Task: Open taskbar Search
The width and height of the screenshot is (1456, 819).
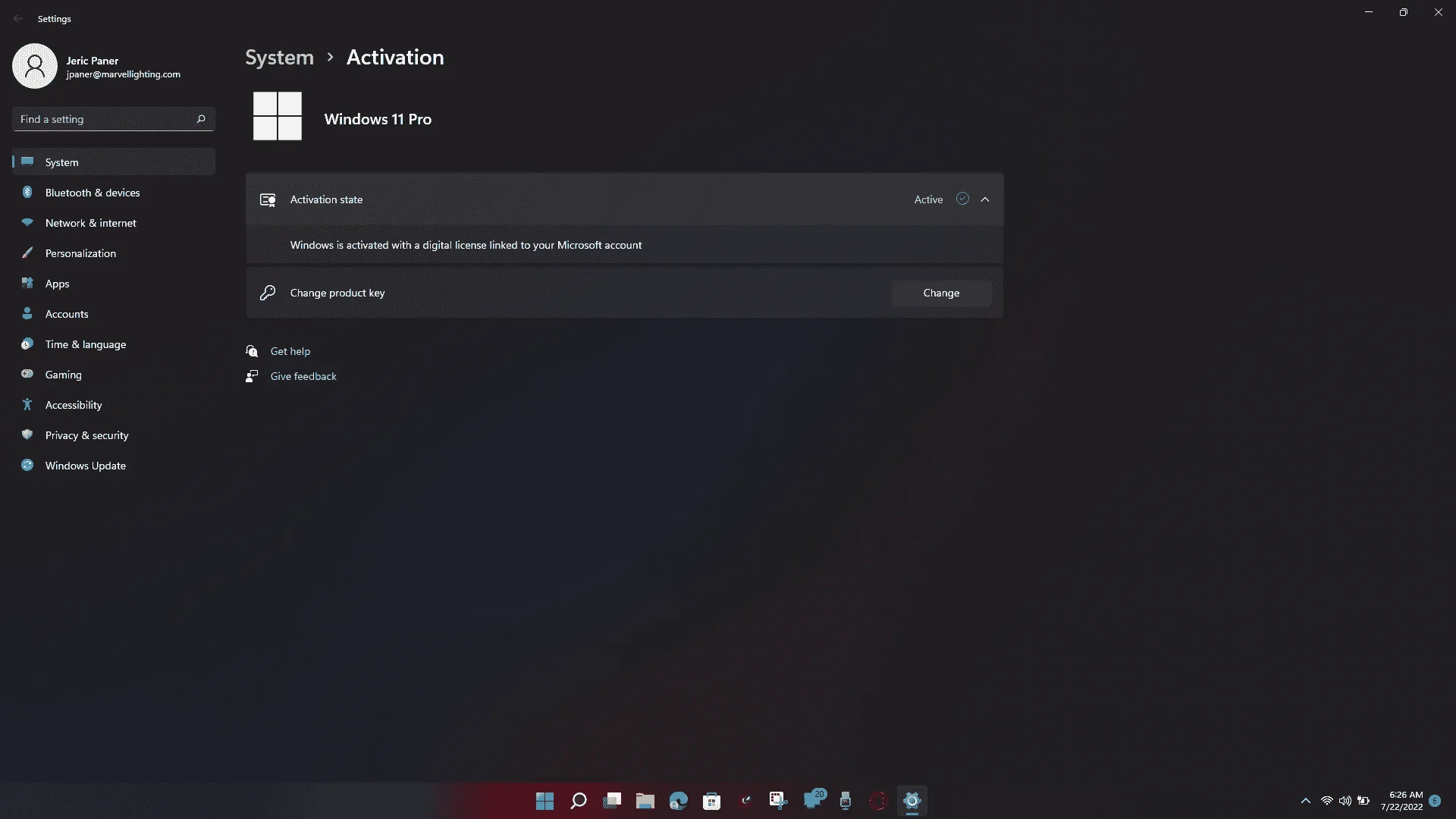Action: tap(579, 801)
